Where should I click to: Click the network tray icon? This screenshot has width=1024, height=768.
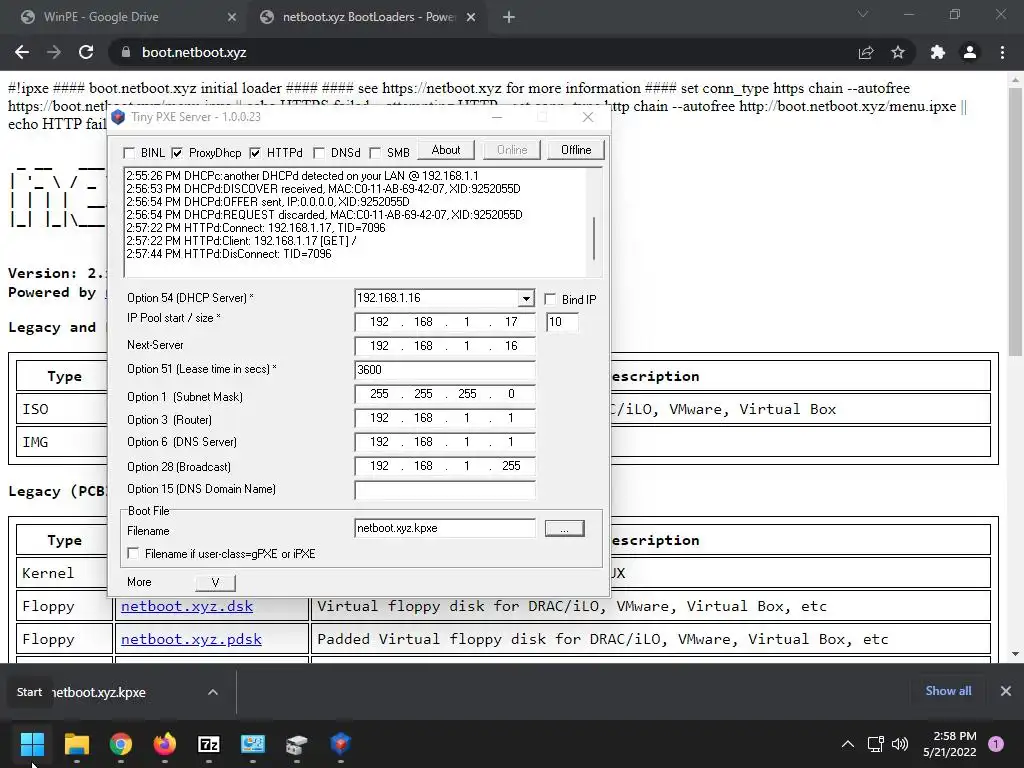[875, 744]
